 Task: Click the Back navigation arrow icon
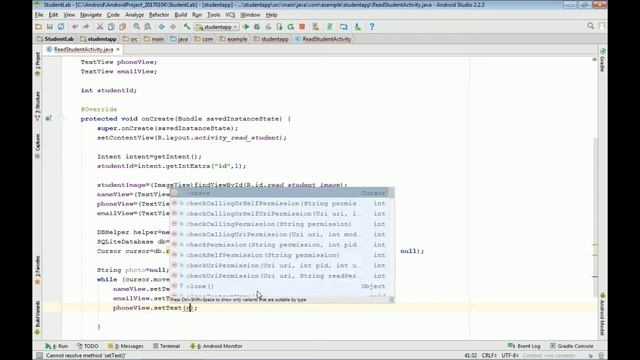tap(162, 27)
